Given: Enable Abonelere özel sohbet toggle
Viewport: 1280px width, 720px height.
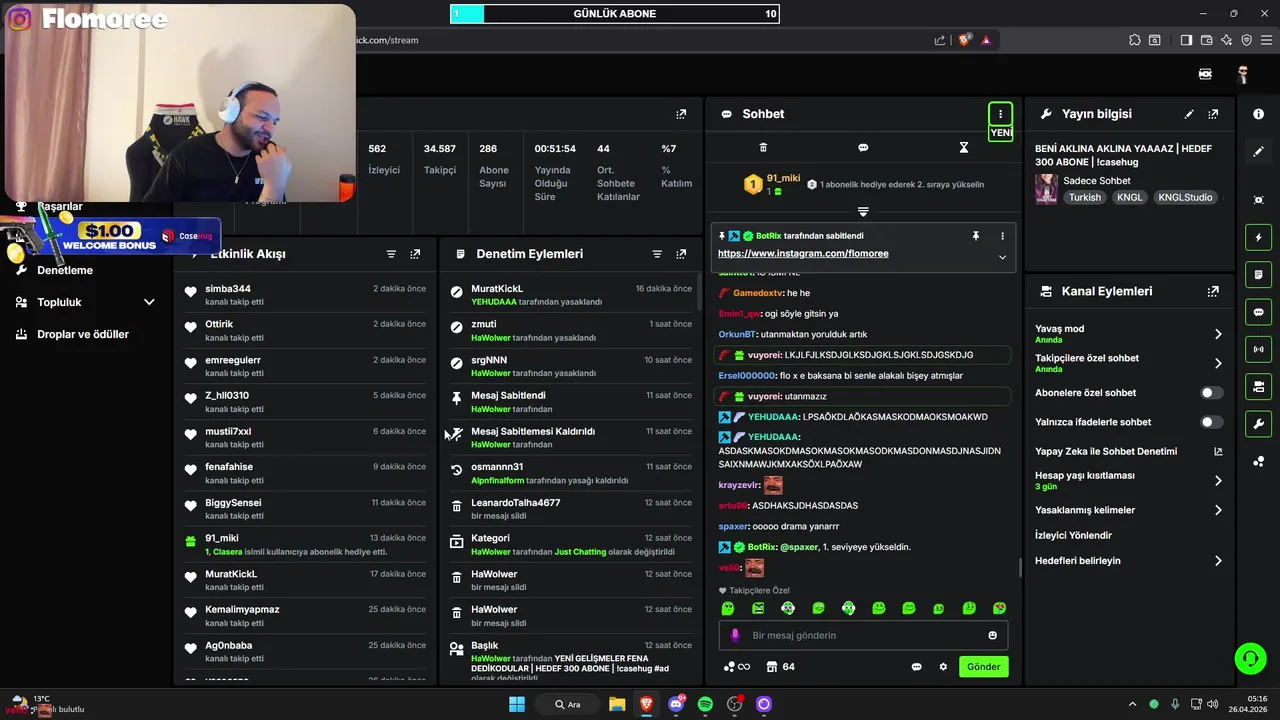Looking at the screenshot, I should pos(1211,393).
